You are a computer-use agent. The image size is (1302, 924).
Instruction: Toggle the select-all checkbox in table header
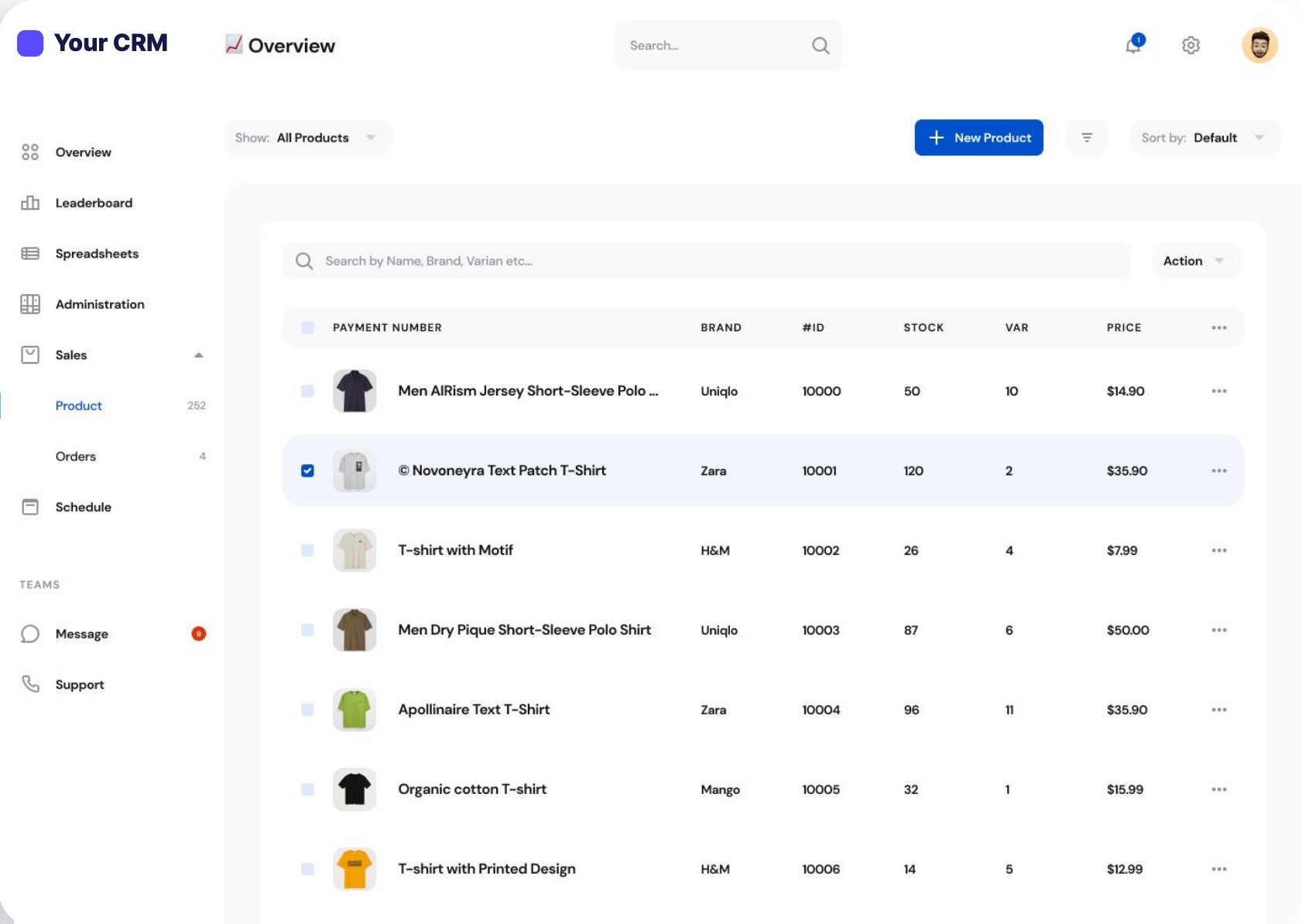click(307, 327)
